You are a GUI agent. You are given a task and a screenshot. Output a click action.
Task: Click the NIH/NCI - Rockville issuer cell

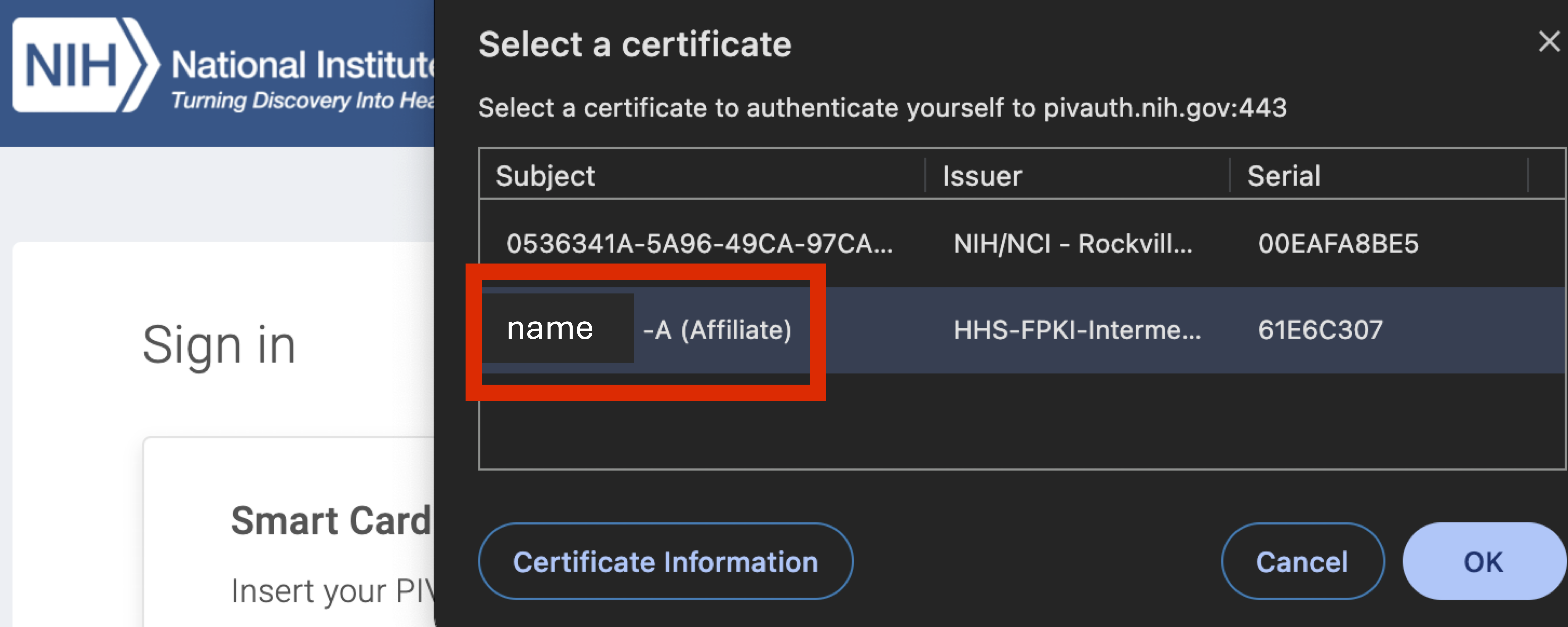[x=1072, y=243]
